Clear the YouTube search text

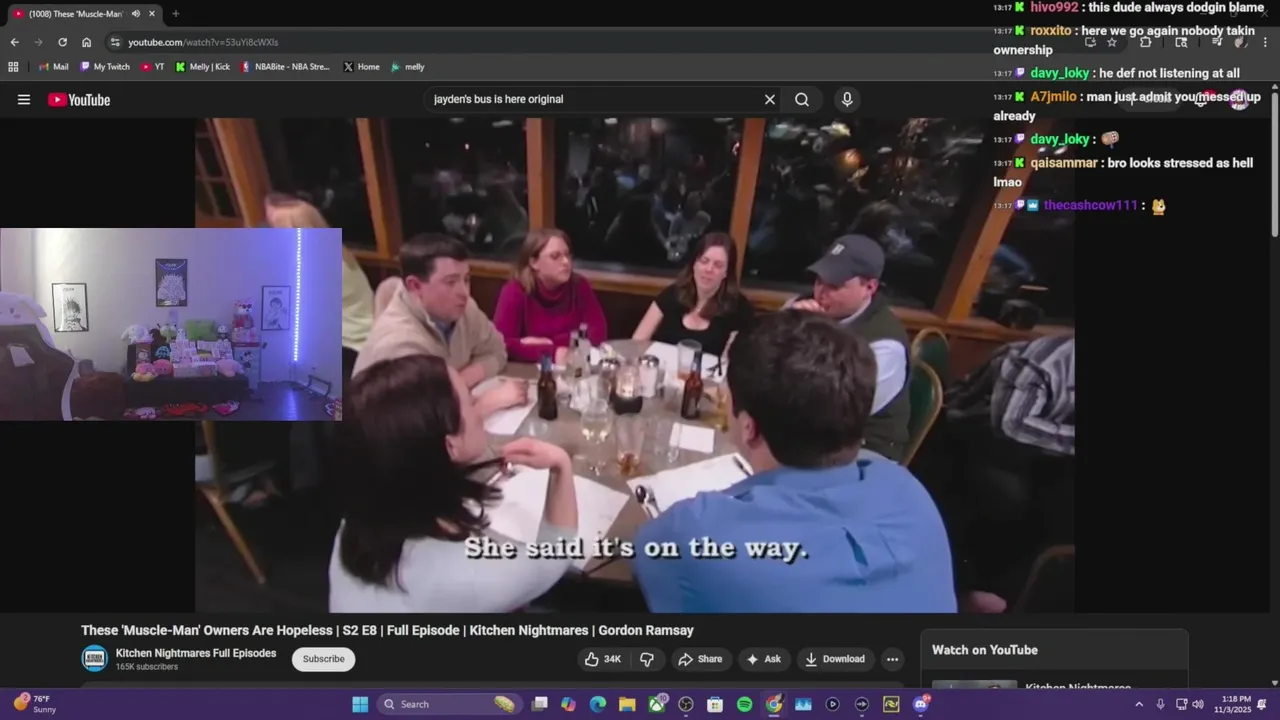point(770,100)
